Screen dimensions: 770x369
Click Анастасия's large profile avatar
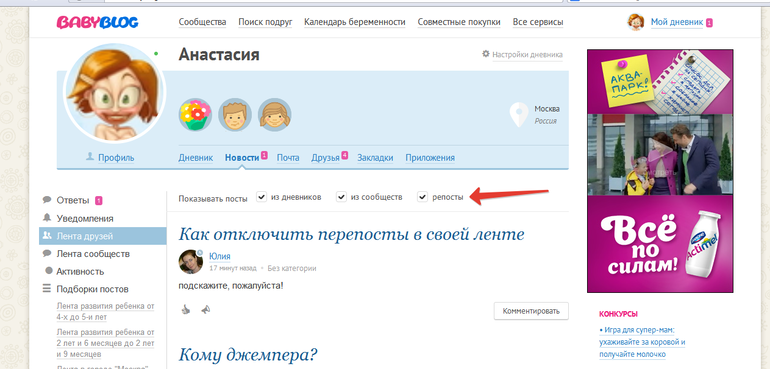click(x=114, y=93)
